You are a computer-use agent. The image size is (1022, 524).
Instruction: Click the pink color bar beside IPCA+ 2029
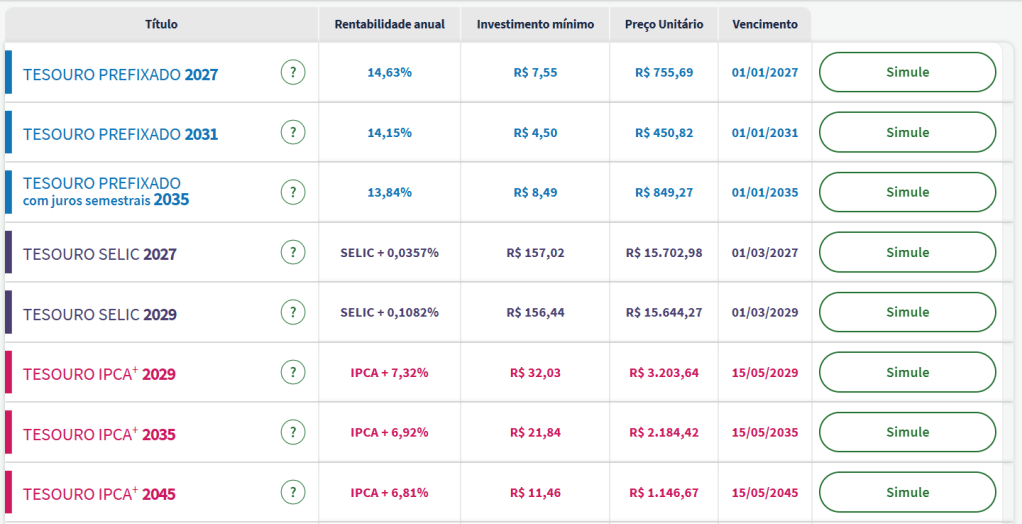(9, 372)
